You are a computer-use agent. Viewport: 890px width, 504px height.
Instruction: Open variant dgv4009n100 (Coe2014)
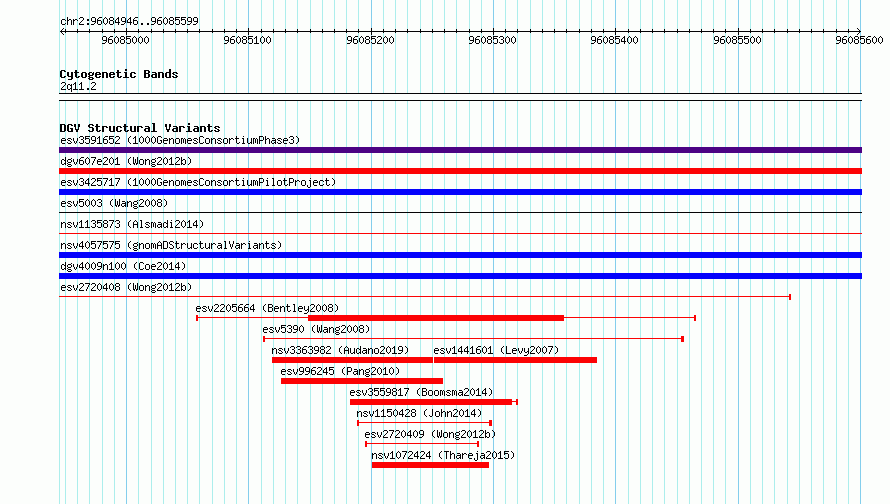(123, 266)
